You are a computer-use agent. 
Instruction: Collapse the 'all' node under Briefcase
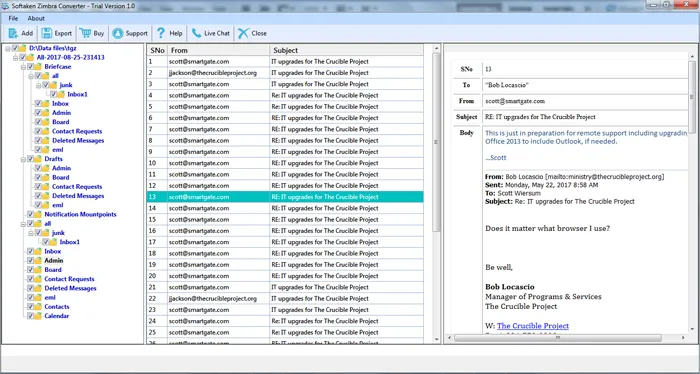pyautogui.click(x=31, y=76)
